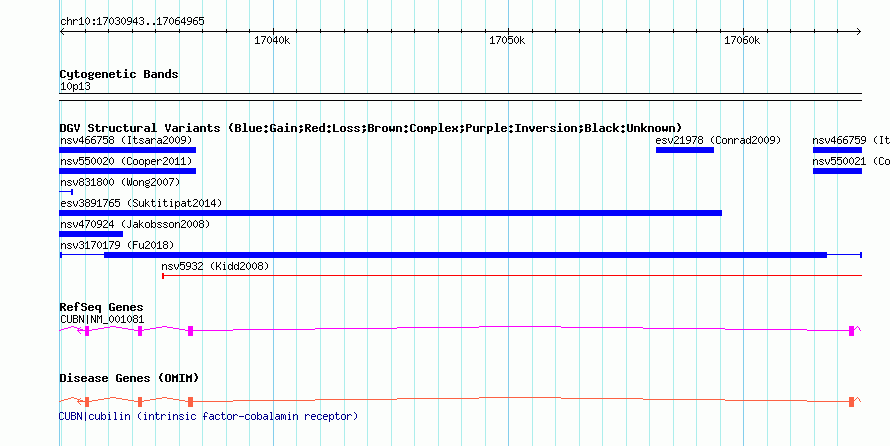Select the blue bar under nsv550020 (Cooper2011)
890x446 pixels.
(128, 171)
